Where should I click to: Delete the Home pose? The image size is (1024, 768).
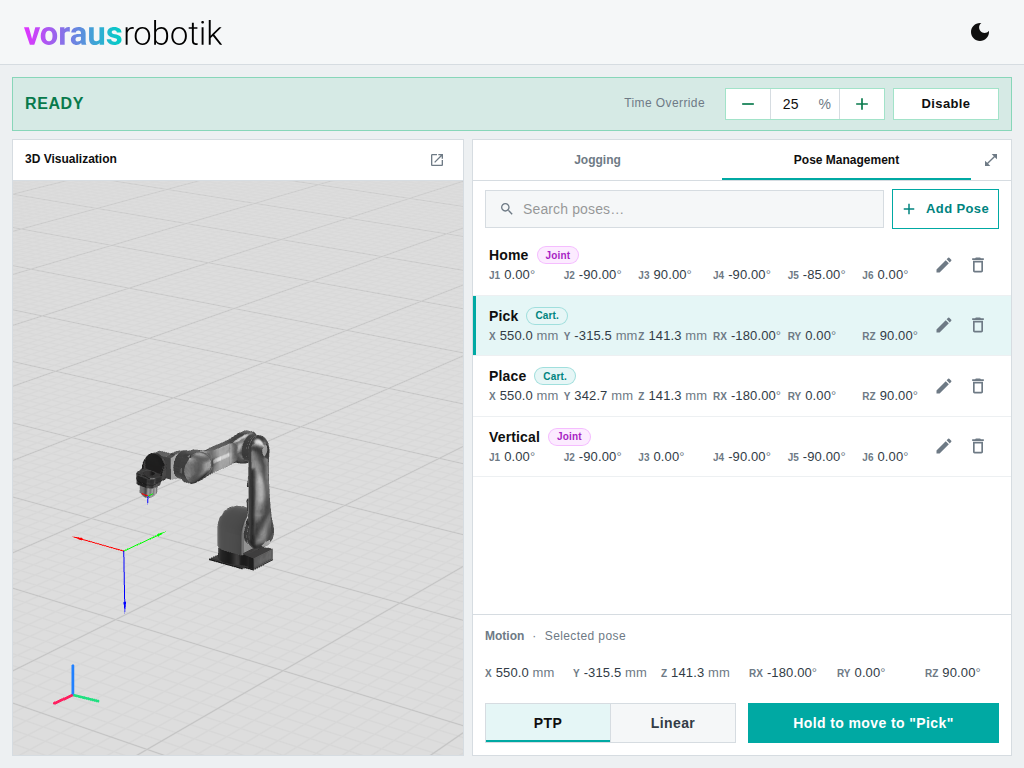[978, 265]
